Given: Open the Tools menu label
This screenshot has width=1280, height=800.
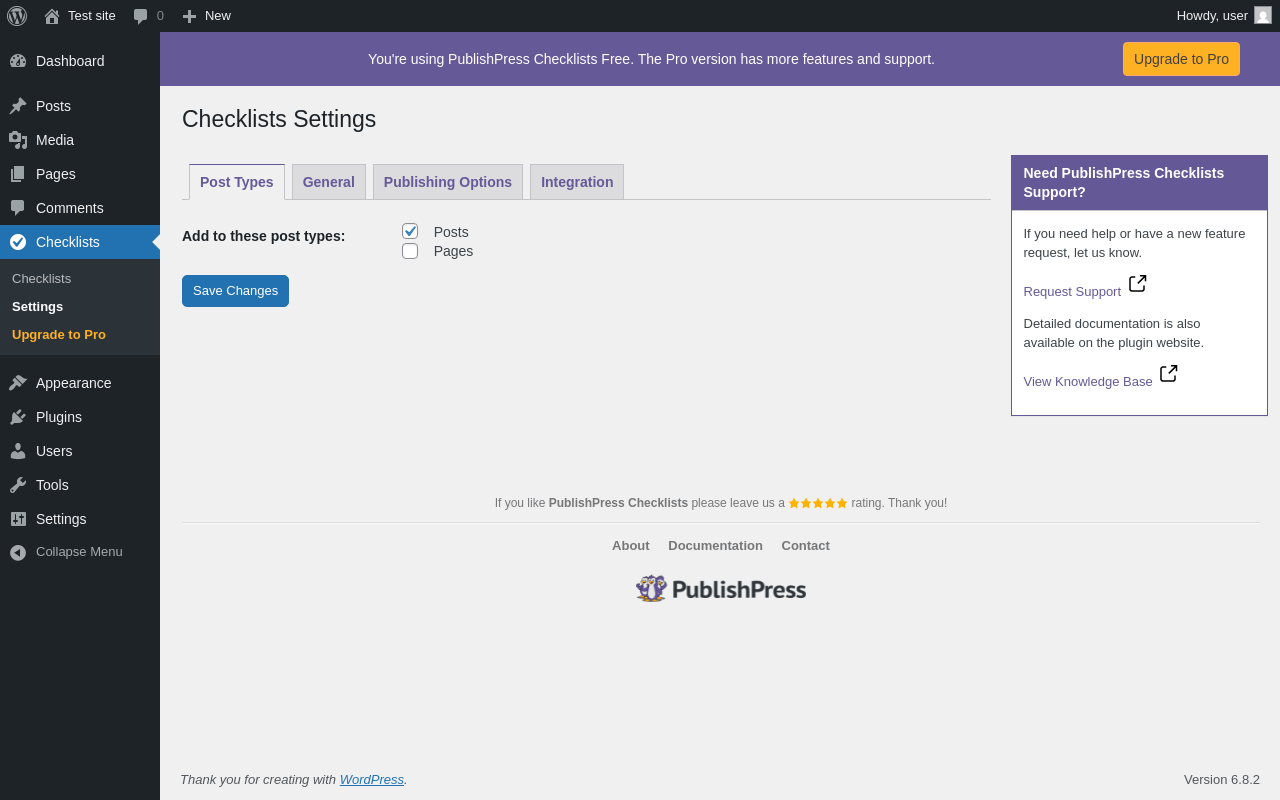Looking at the screenshot, I should pos(52,485).
